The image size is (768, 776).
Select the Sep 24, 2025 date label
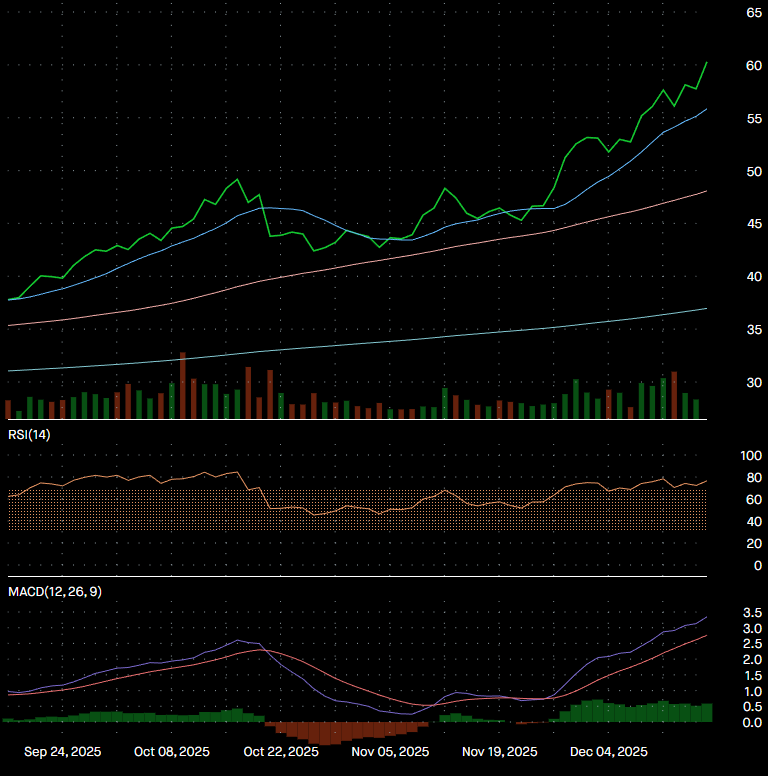(x=62, y=752)
